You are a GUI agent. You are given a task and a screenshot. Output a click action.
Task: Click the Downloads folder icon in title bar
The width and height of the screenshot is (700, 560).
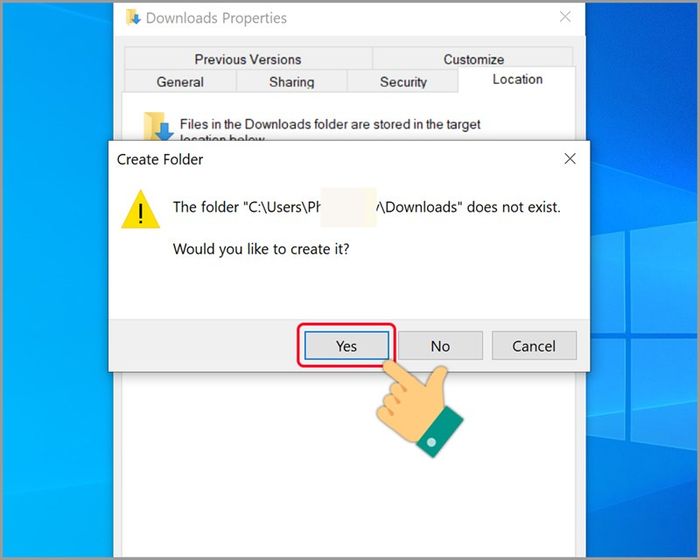[133, 17]
